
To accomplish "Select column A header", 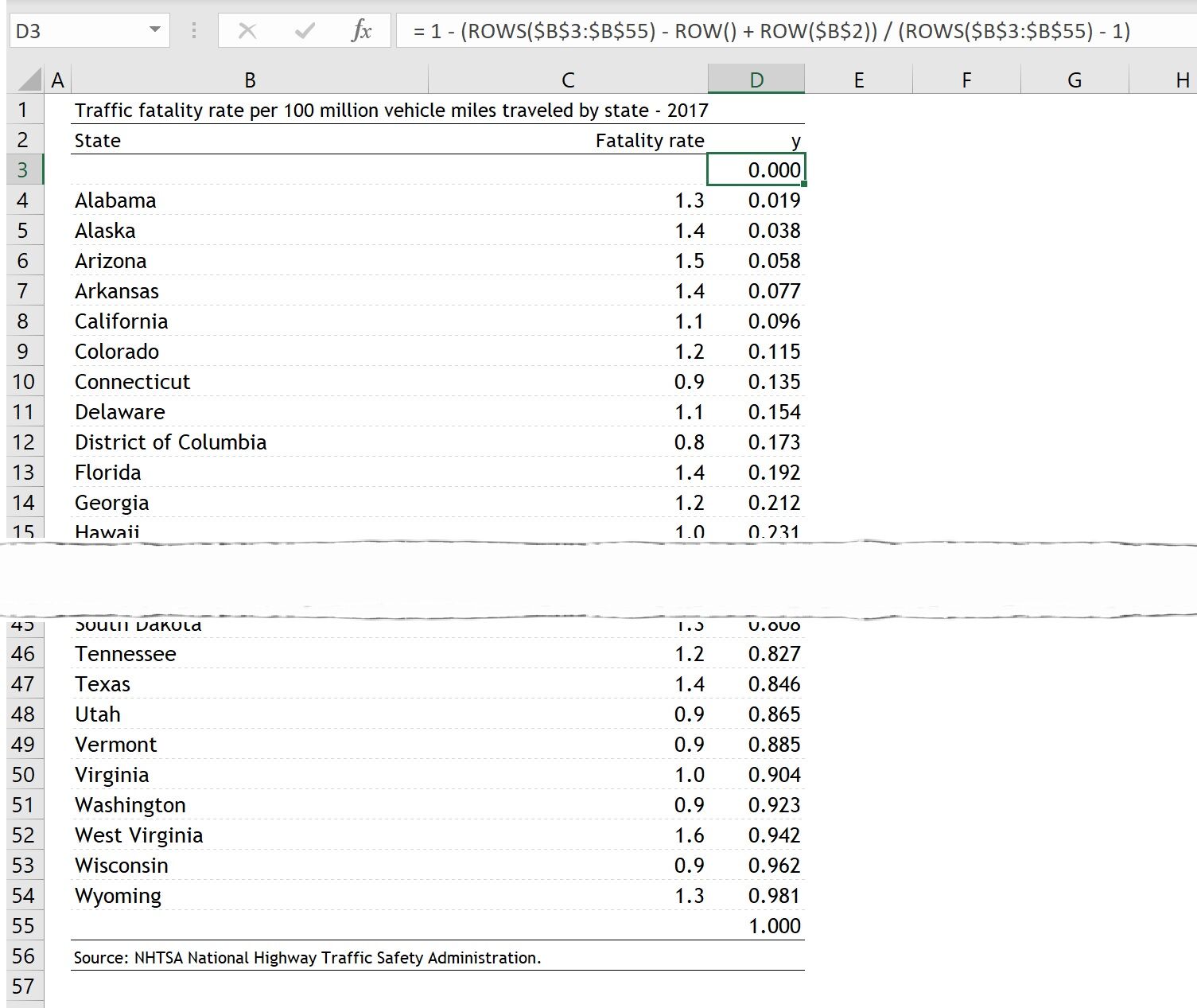I will coord(57,80).
